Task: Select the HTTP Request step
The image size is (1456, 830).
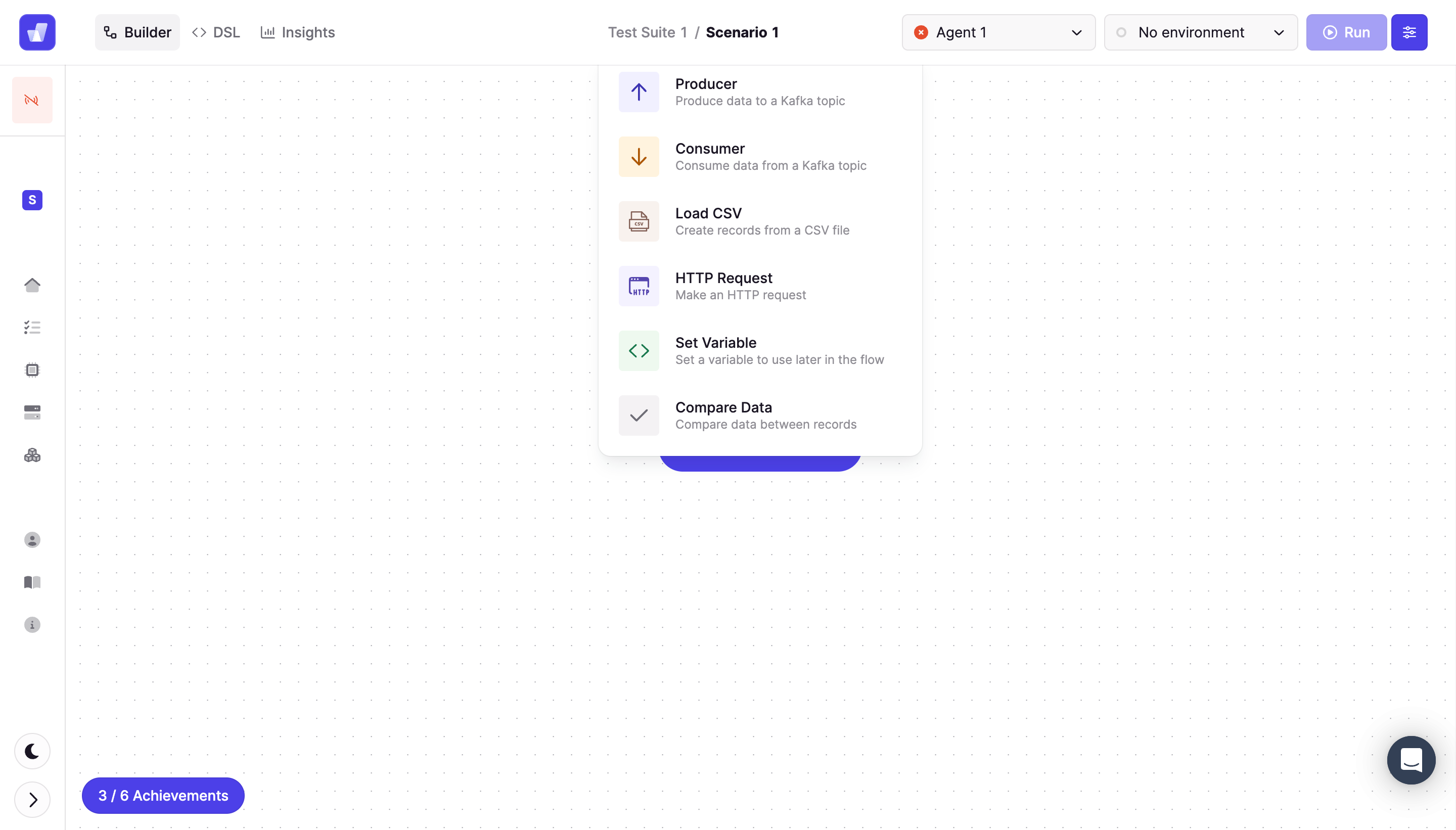Action: click(x=760, y=286)
